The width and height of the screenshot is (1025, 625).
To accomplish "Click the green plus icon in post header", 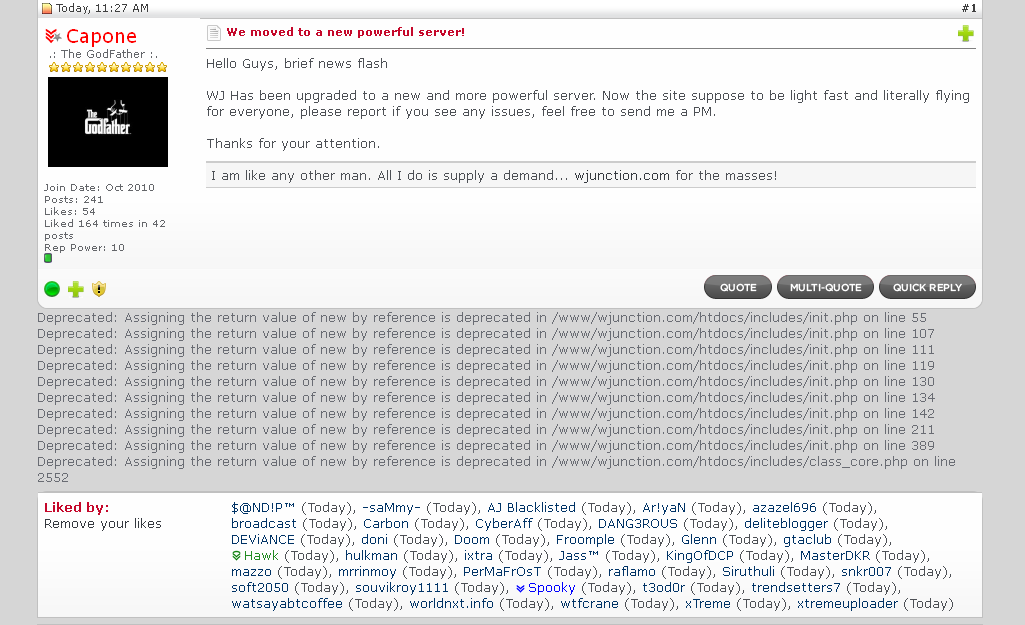I will [966, 33].
